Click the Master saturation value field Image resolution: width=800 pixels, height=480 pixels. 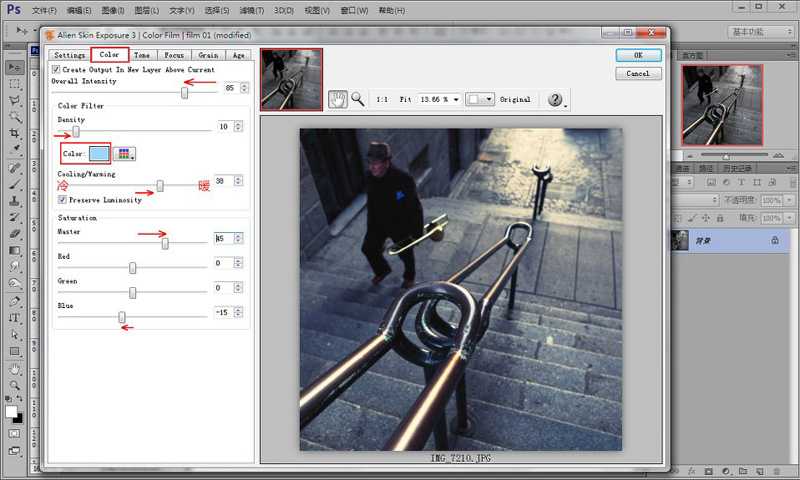(x=222, y=238)
